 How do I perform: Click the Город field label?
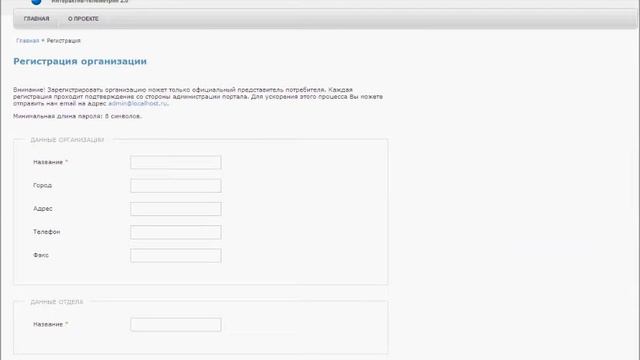click(x=42, y=185)
